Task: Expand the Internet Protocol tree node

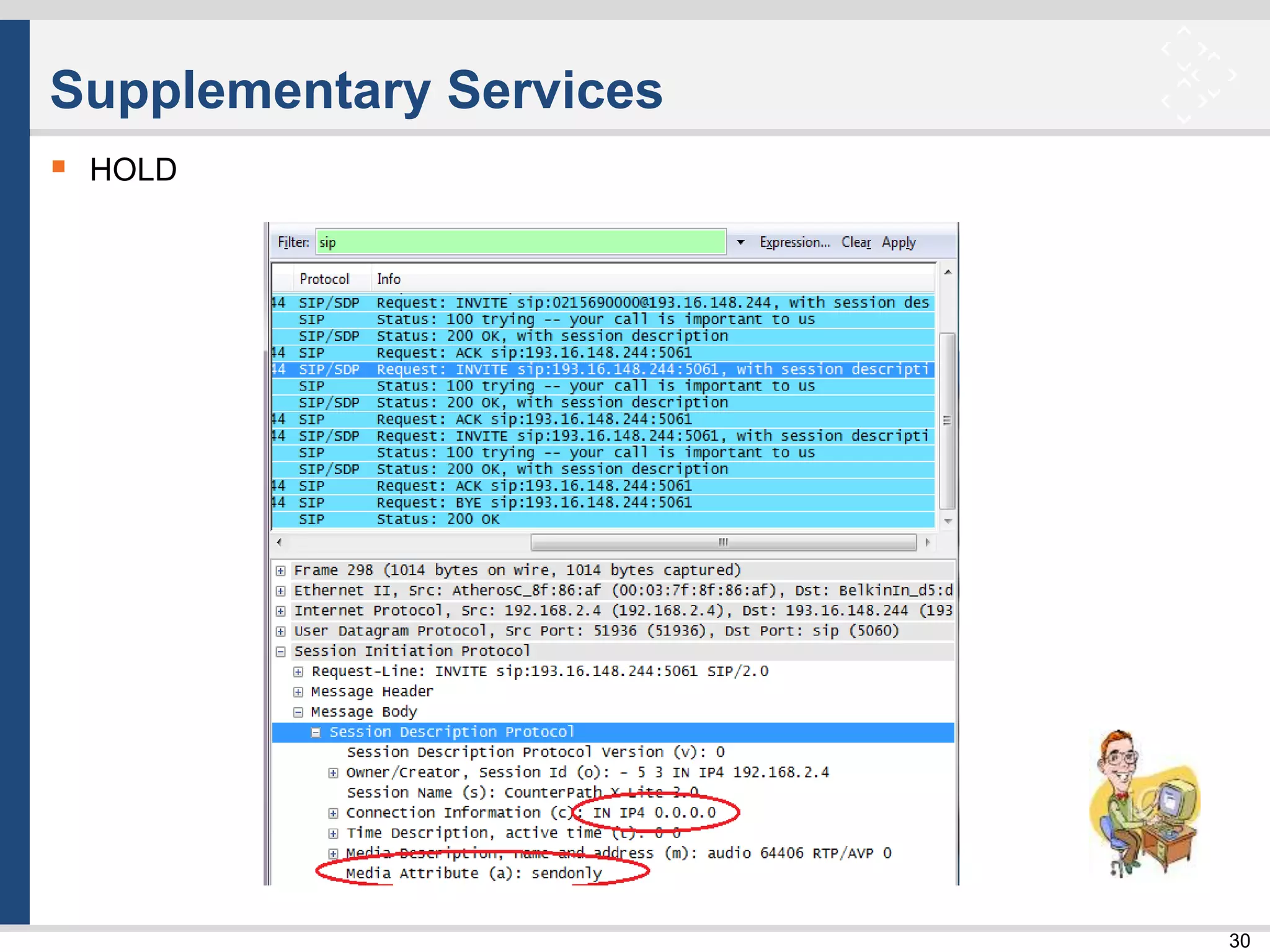Action: [x=281, y=611]
